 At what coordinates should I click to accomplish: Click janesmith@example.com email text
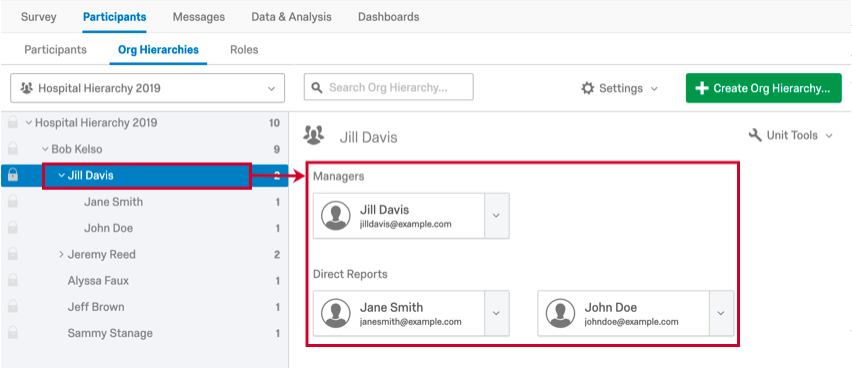pyautogui.click(x=411, y=322)
